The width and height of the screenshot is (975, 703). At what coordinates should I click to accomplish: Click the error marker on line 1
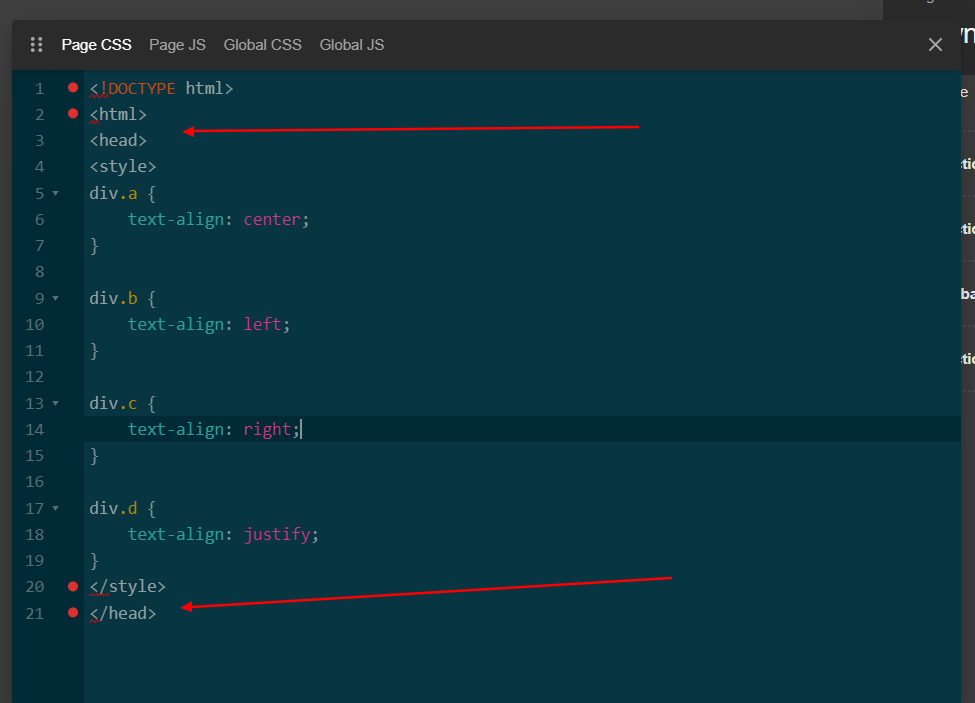click(x=72, y=88)
